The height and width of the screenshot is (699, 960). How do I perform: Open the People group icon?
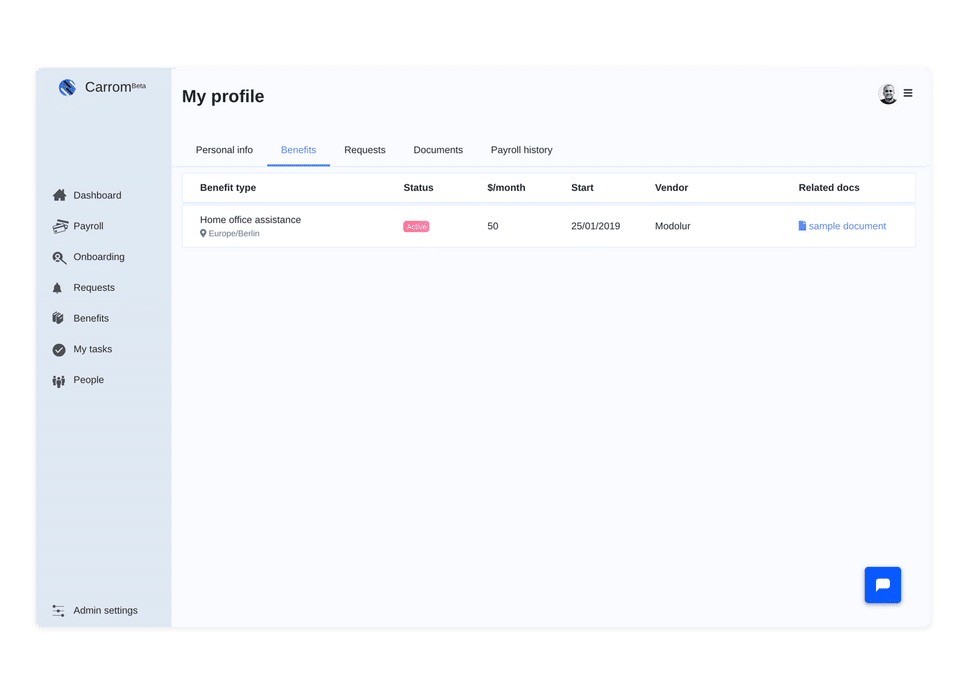58,380
